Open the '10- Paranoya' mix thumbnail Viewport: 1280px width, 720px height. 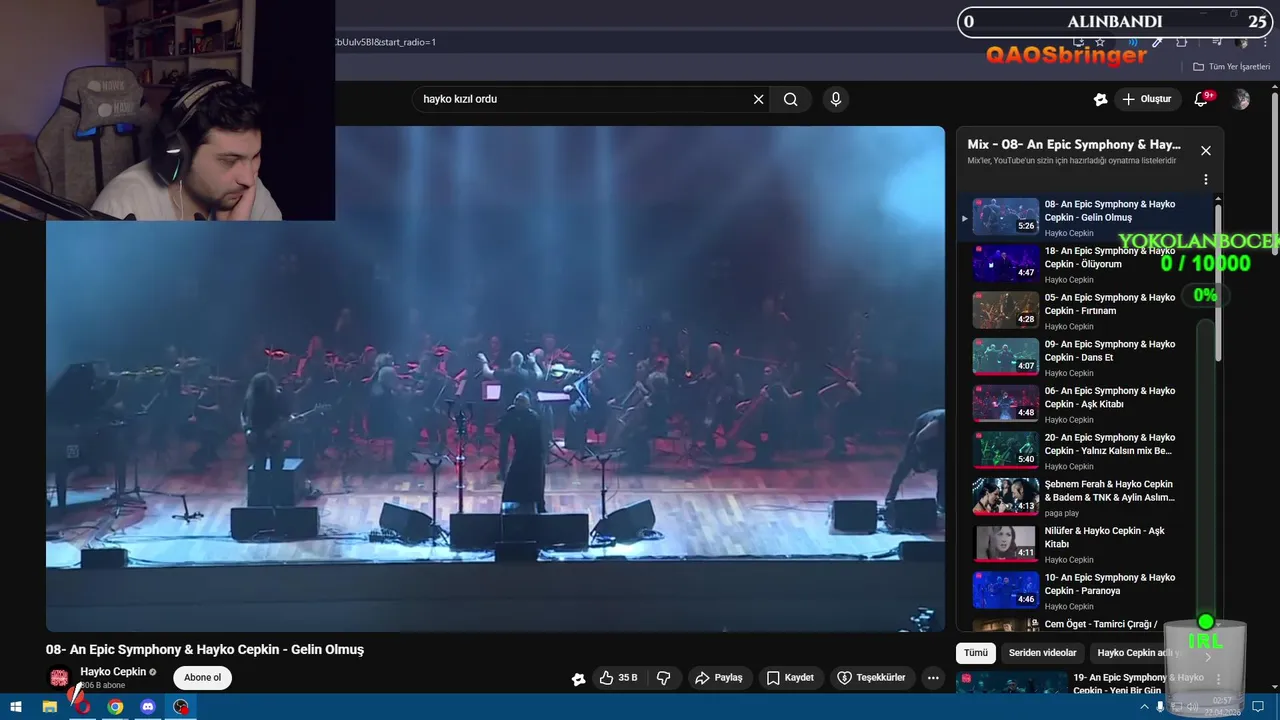click(x=1006, y=589)
